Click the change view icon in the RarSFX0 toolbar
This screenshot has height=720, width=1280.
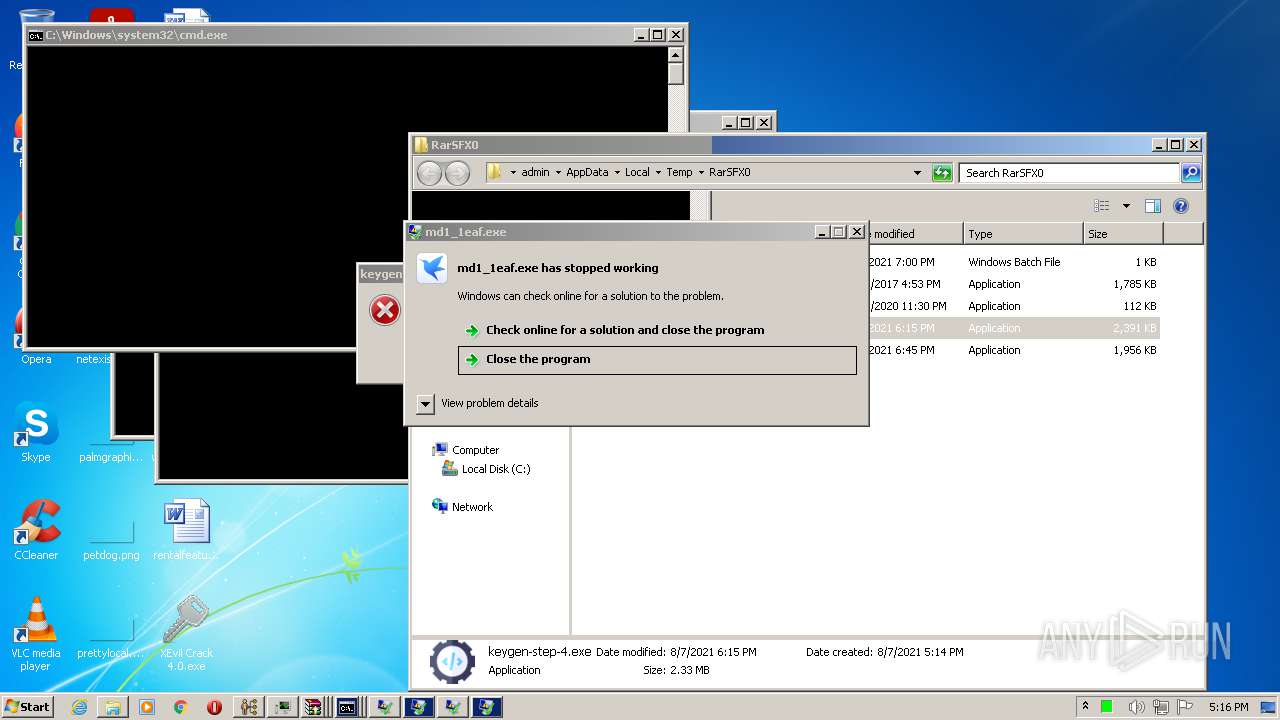[x=1102, y=206]
